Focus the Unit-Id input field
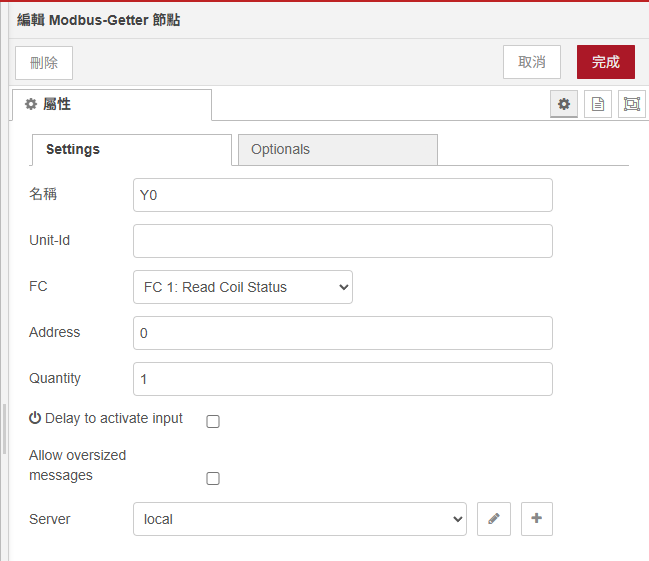The height and width of the screenshot is (561, 649). point(342,241)
